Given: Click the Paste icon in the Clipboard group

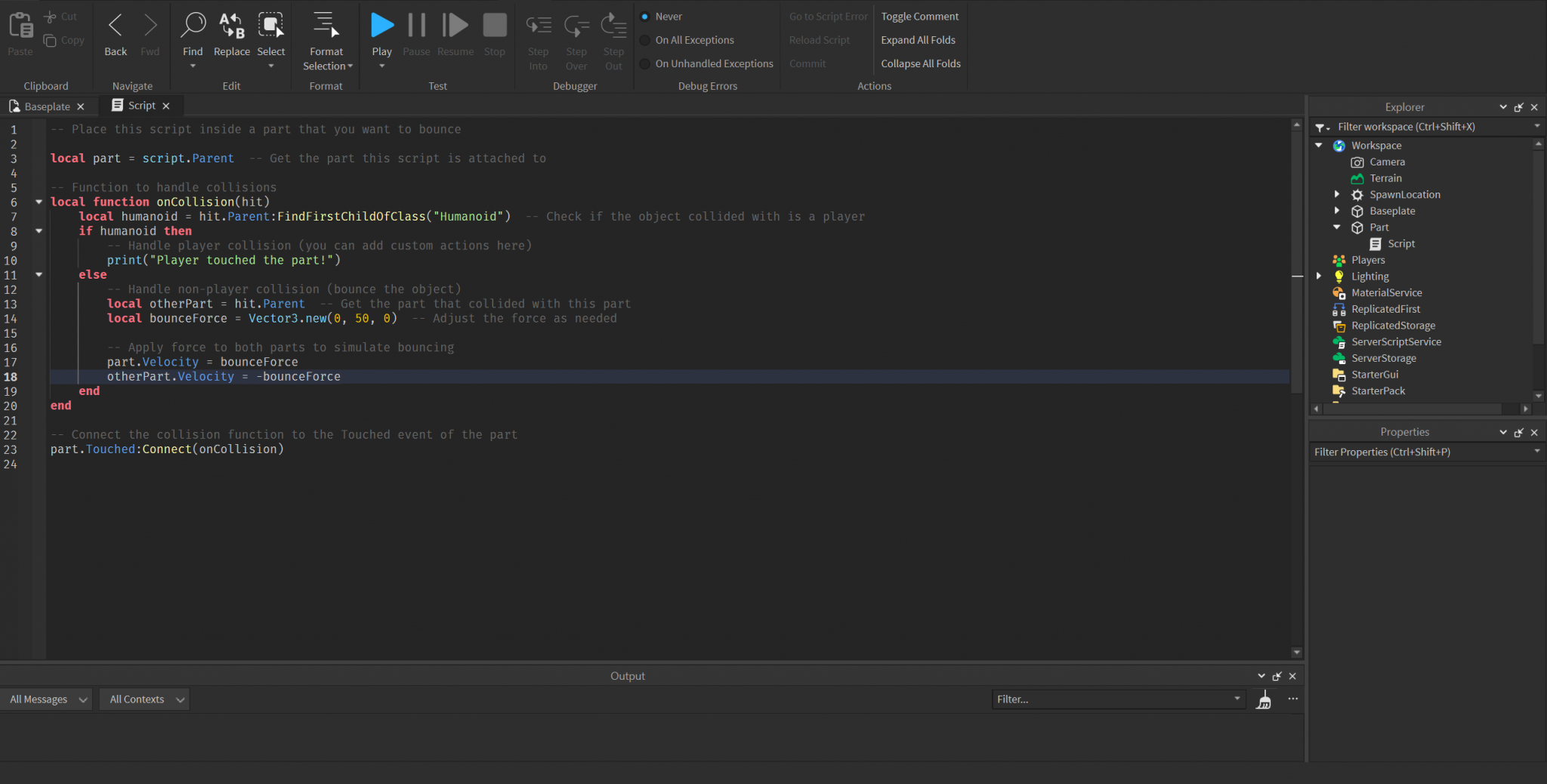Looking at the screenshot, I should 20,24.
